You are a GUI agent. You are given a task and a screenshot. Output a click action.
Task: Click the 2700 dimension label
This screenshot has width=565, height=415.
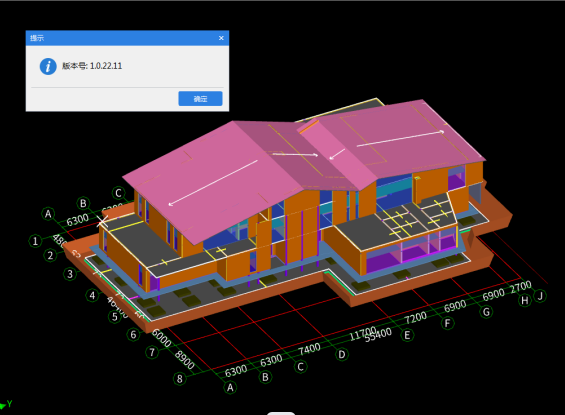521,286
